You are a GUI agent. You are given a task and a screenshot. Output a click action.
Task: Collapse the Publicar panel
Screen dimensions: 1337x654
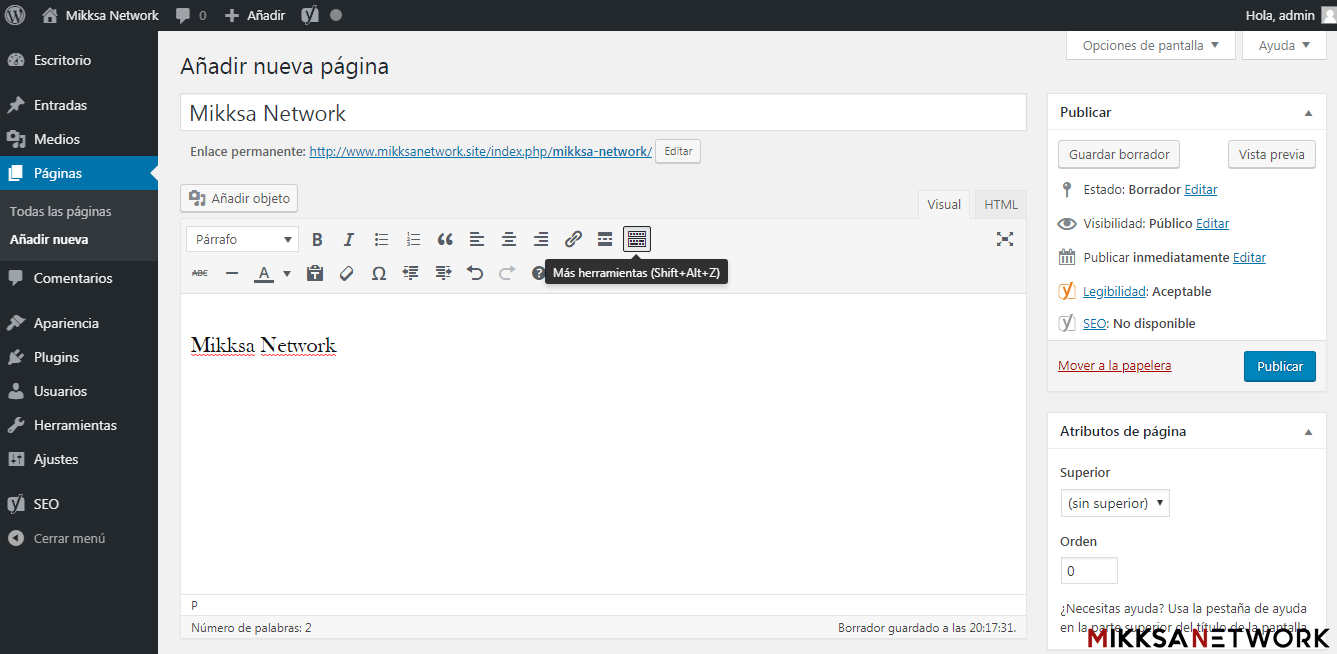tap(1308, 113)
